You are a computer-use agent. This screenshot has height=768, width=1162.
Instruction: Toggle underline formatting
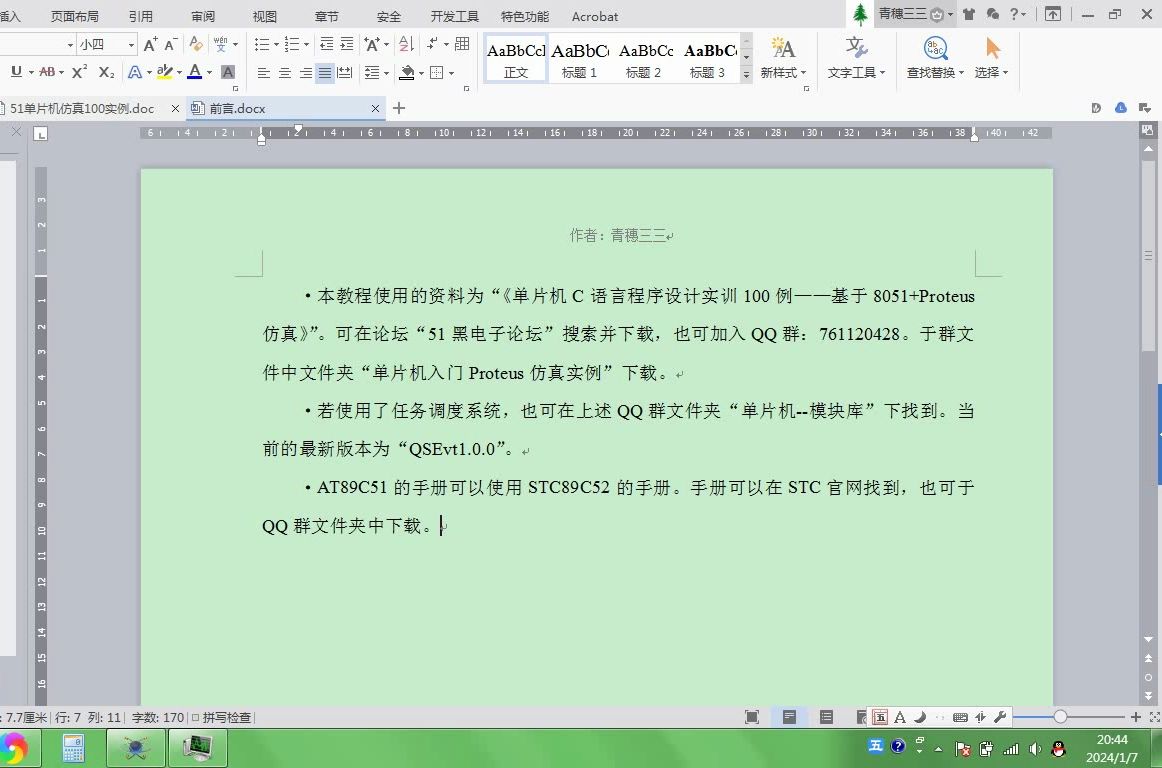click(x=16, y=72)
